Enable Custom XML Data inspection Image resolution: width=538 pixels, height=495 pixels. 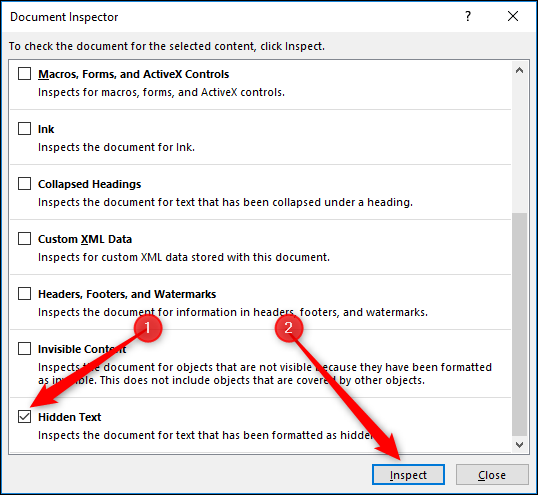tap(24, 238)
